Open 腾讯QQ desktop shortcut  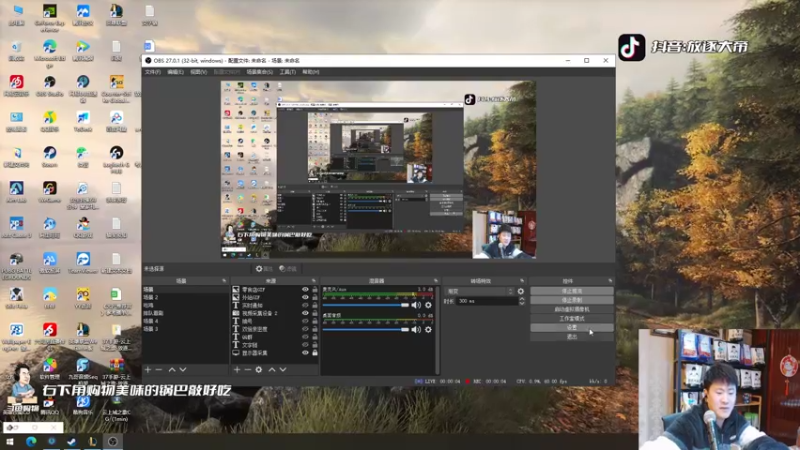coord(49,405)
